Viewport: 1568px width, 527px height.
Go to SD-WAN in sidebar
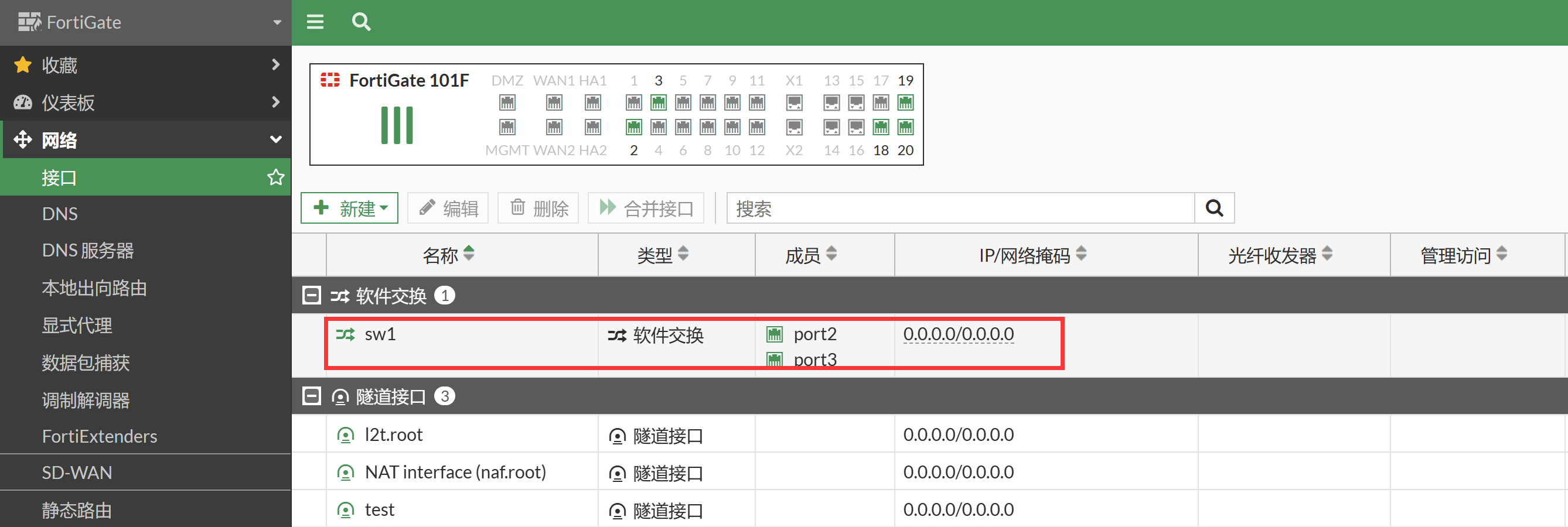point(77,472)
